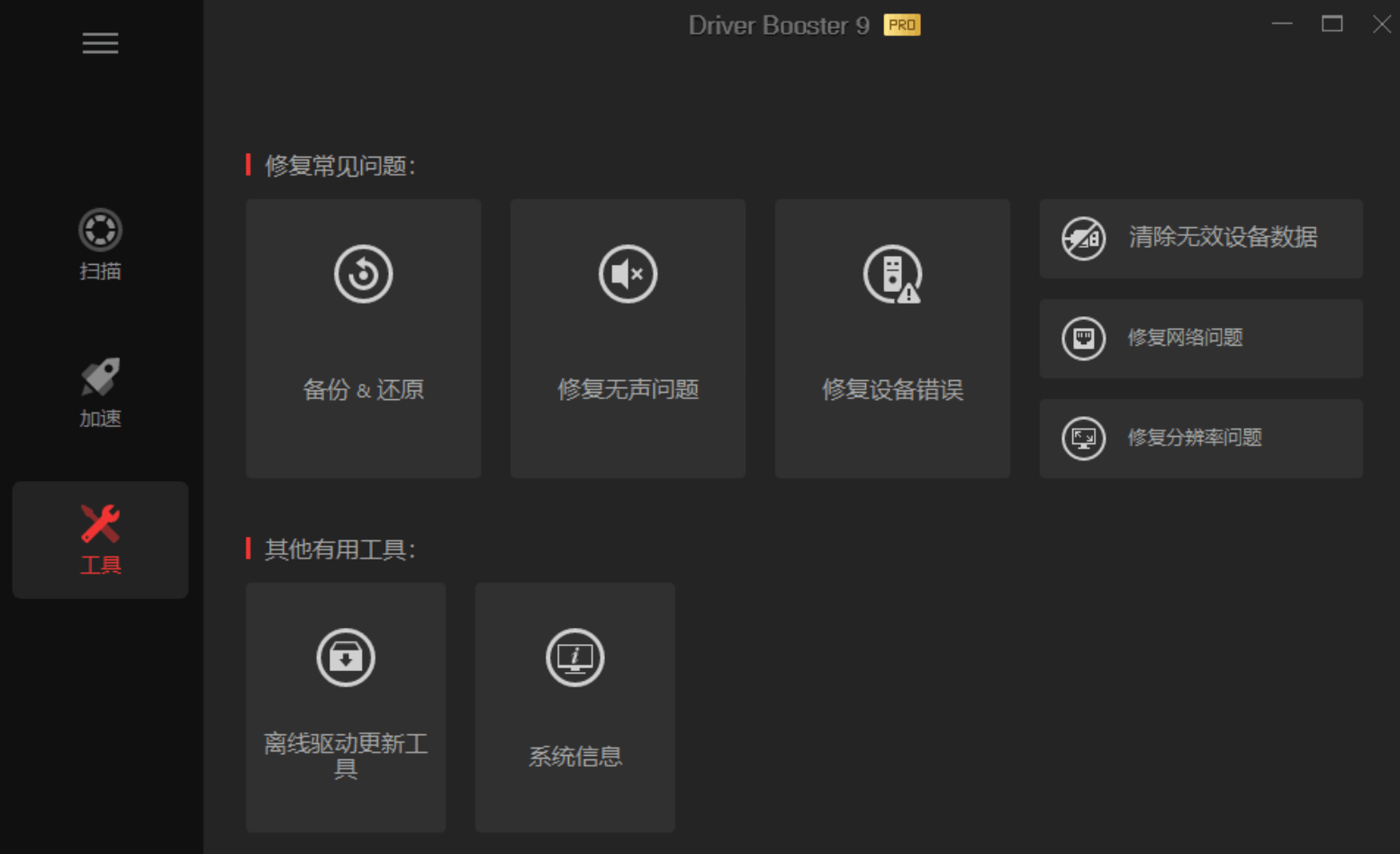Open the Offline Driver Updater (离线驱动更新工具) icon
The image size is (1400, 854).
(345, 658)
